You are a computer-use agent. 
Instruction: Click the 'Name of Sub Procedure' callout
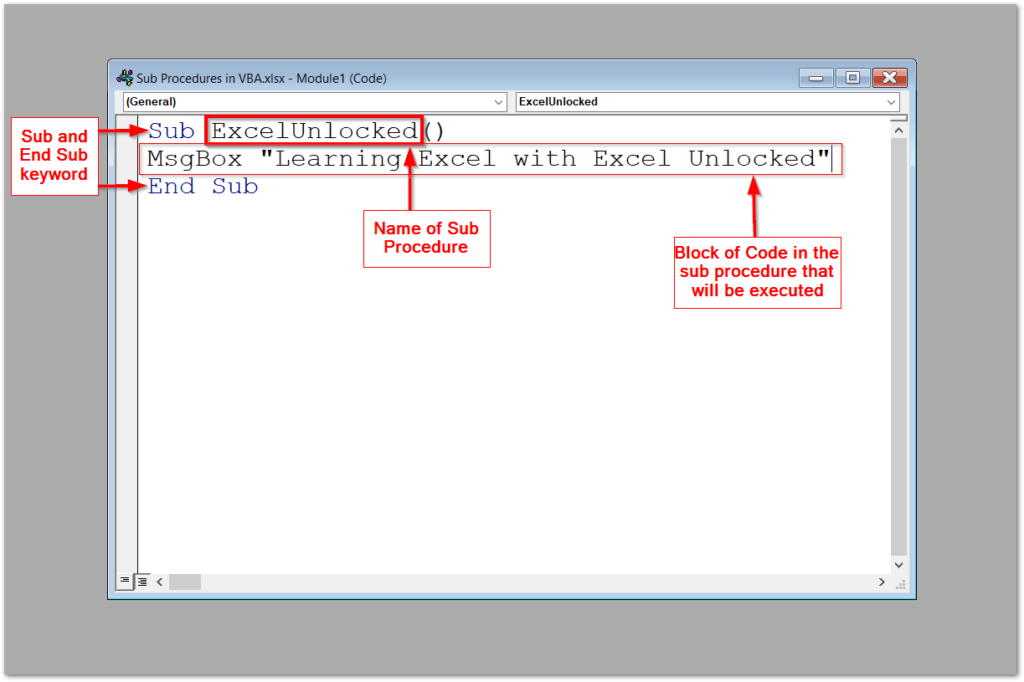click(x=426, y=238)
